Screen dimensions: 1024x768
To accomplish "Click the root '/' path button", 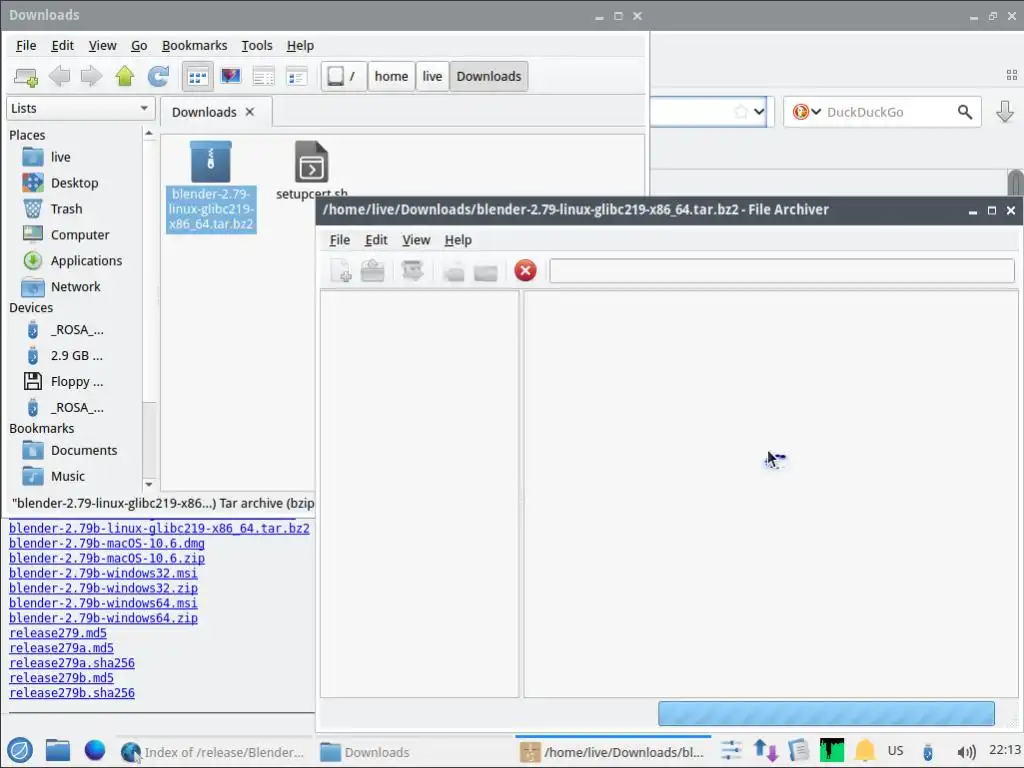I will (x=344, y=76).
